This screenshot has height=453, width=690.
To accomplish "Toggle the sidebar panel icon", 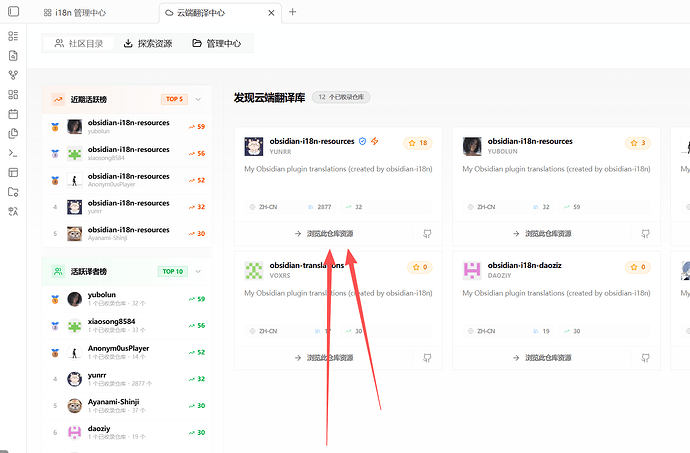I will tap(14, 11).
